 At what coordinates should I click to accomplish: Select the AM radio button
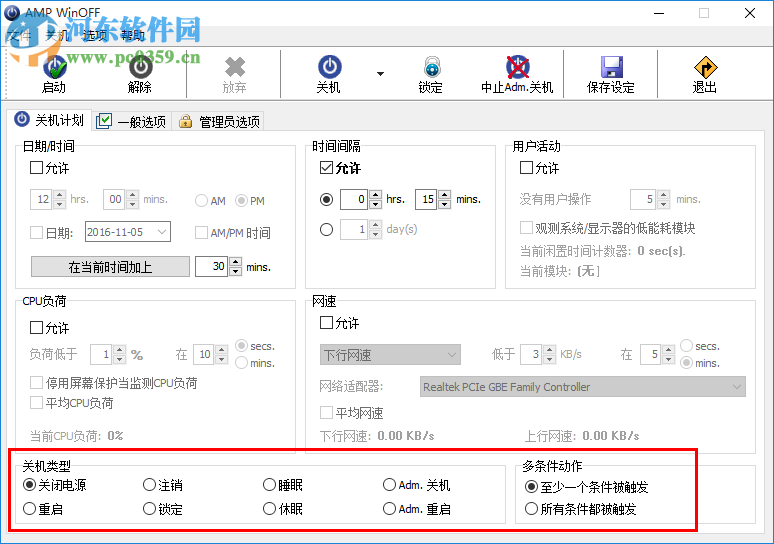(201, 200)
